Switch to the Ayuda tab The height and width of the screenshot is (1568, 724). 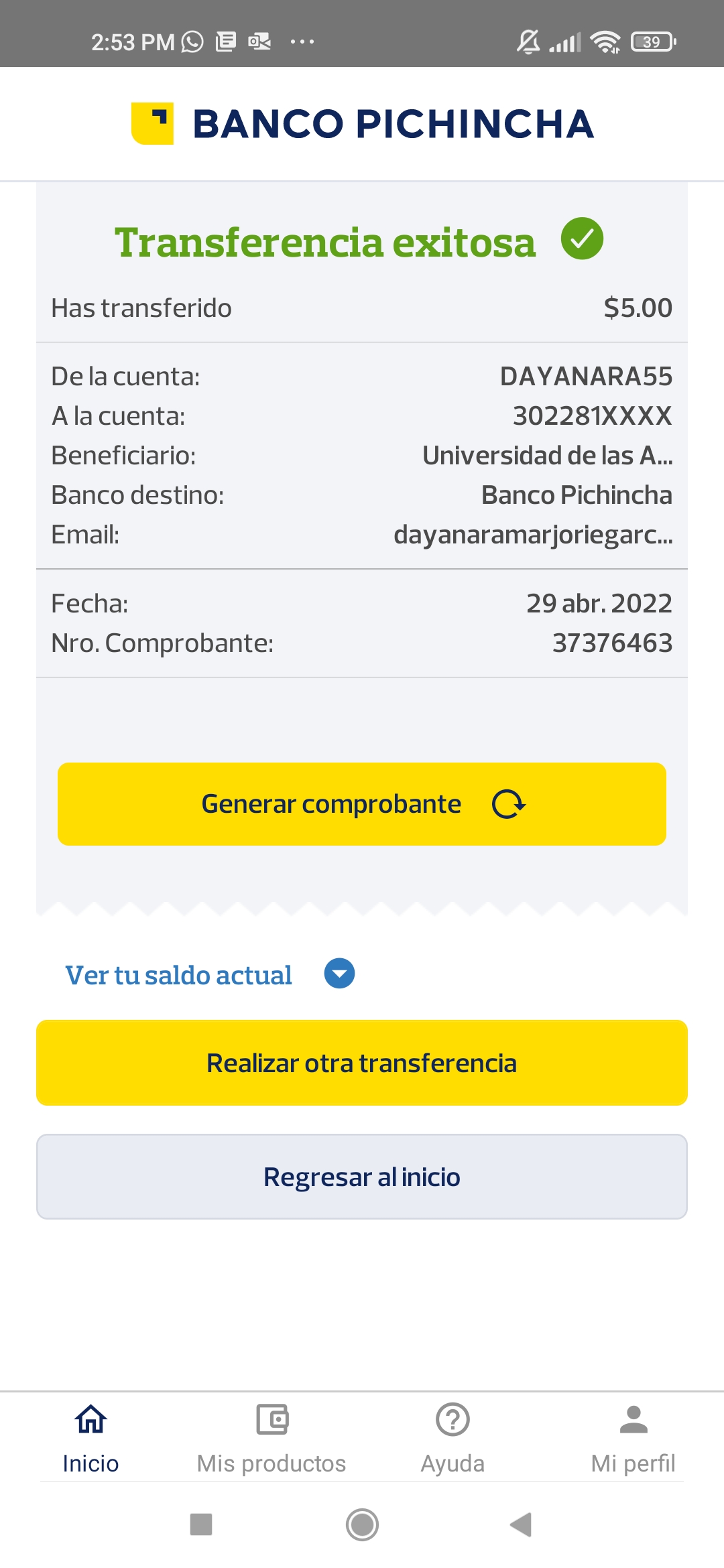pos(452,1463)
